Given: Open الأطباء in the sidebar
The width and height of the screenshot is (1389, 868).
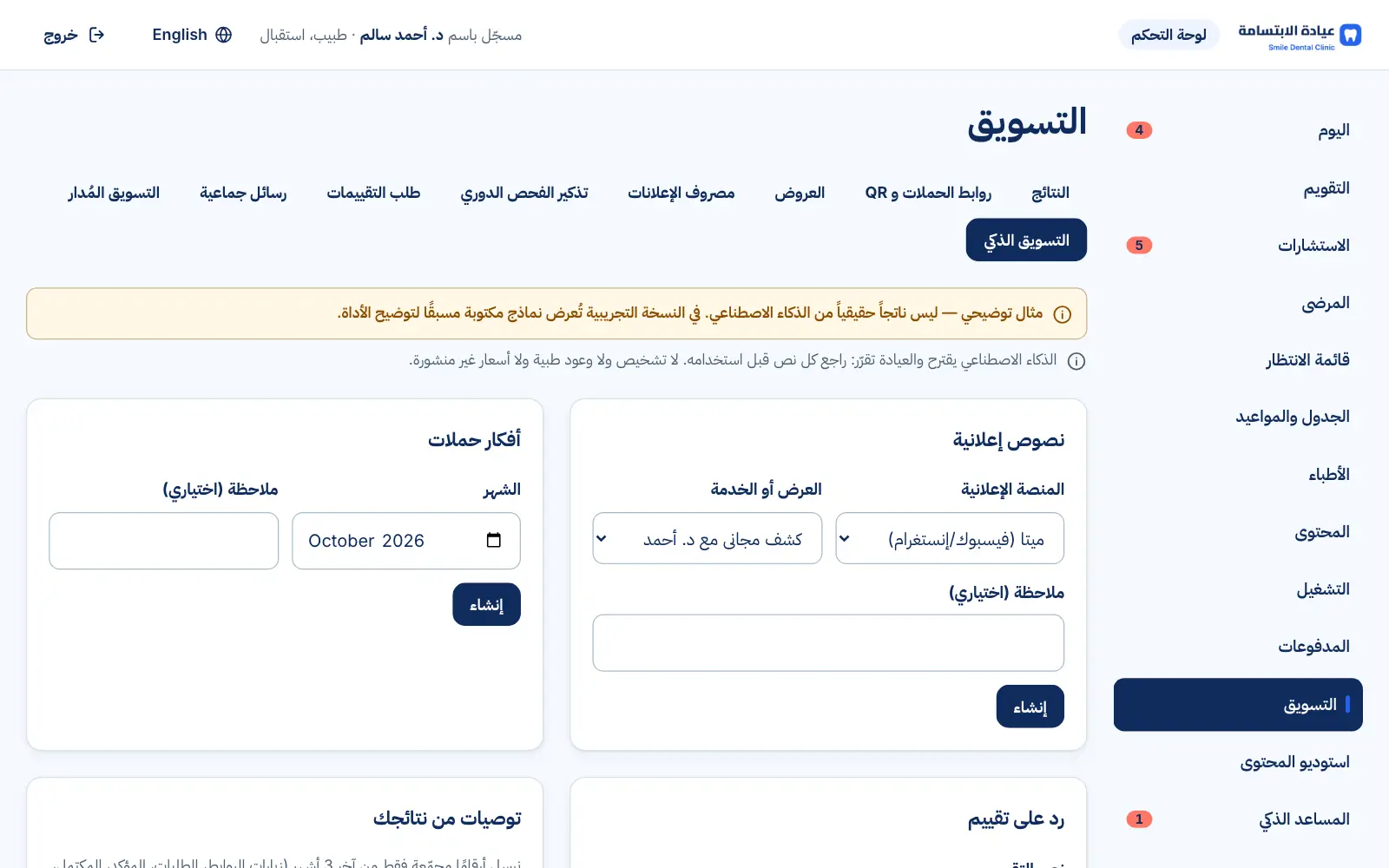Looking at the screenshot, I should 1238,475.
